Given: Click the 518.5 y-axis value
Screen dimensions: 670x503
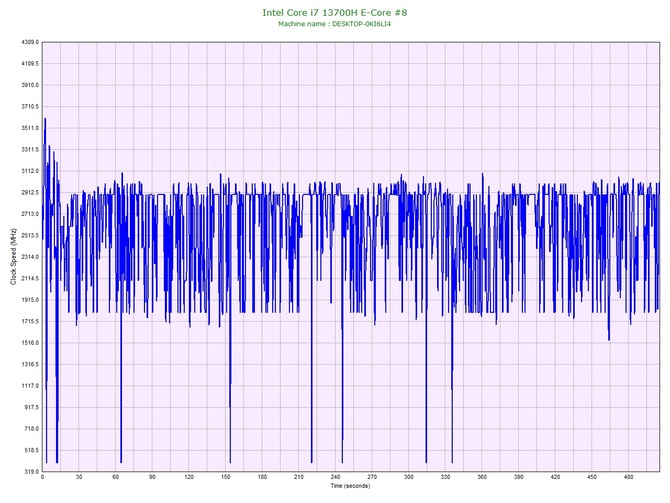Looking at the screenshot, I should tap(31, 450).
